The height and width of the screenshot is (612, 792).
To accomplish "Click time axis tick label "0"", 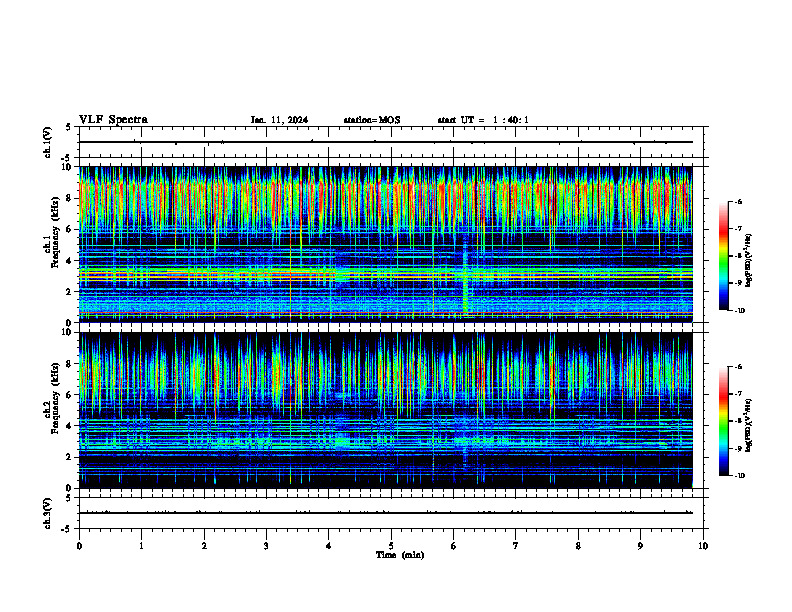I will pyautogui.click(x=79, y=546).
